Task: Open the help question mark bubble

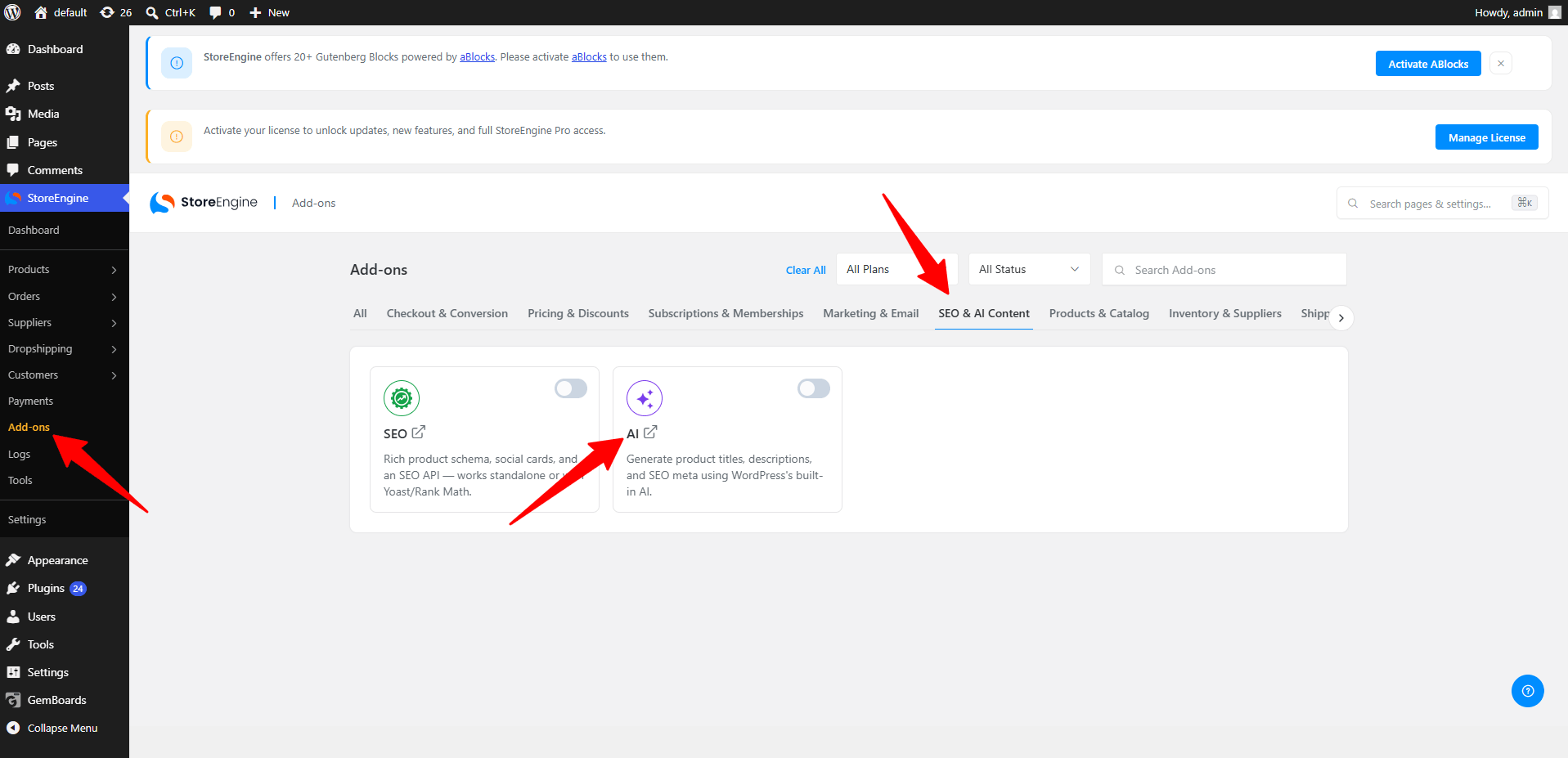Action: coord(1527,691)
